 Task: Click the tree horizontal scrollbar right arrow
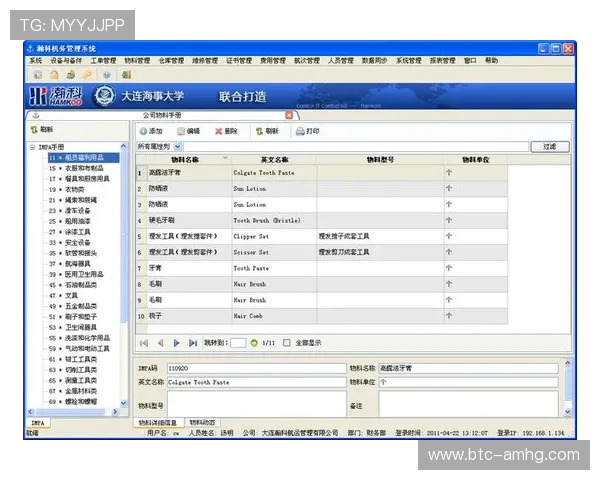115,412
